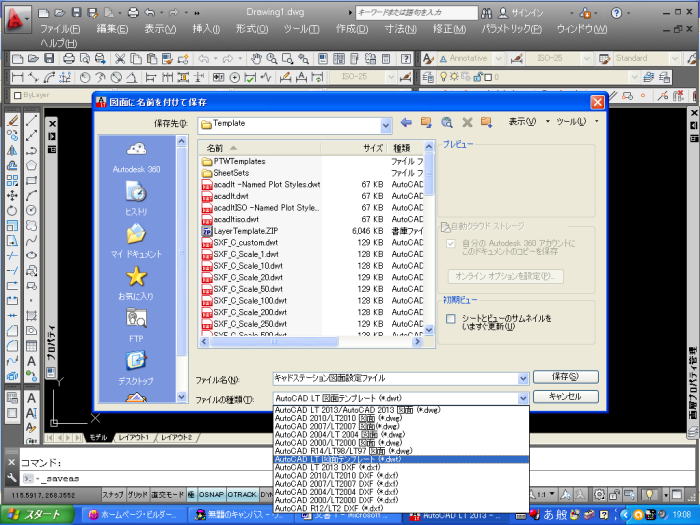Image resolution: width=700 pixels, height=525 pixels.
Task: Click the 保存(S) save button
Action: (x=565, y=376)
